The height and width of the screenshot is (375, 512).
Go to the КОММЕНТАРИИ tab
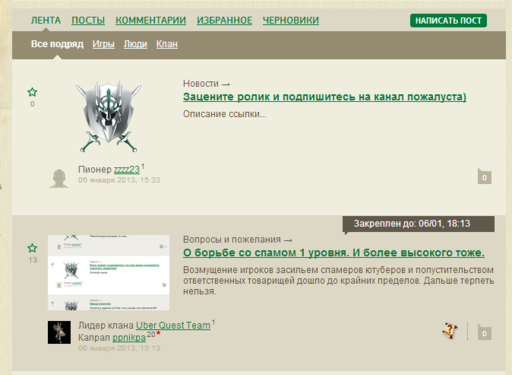click(151, 21)
